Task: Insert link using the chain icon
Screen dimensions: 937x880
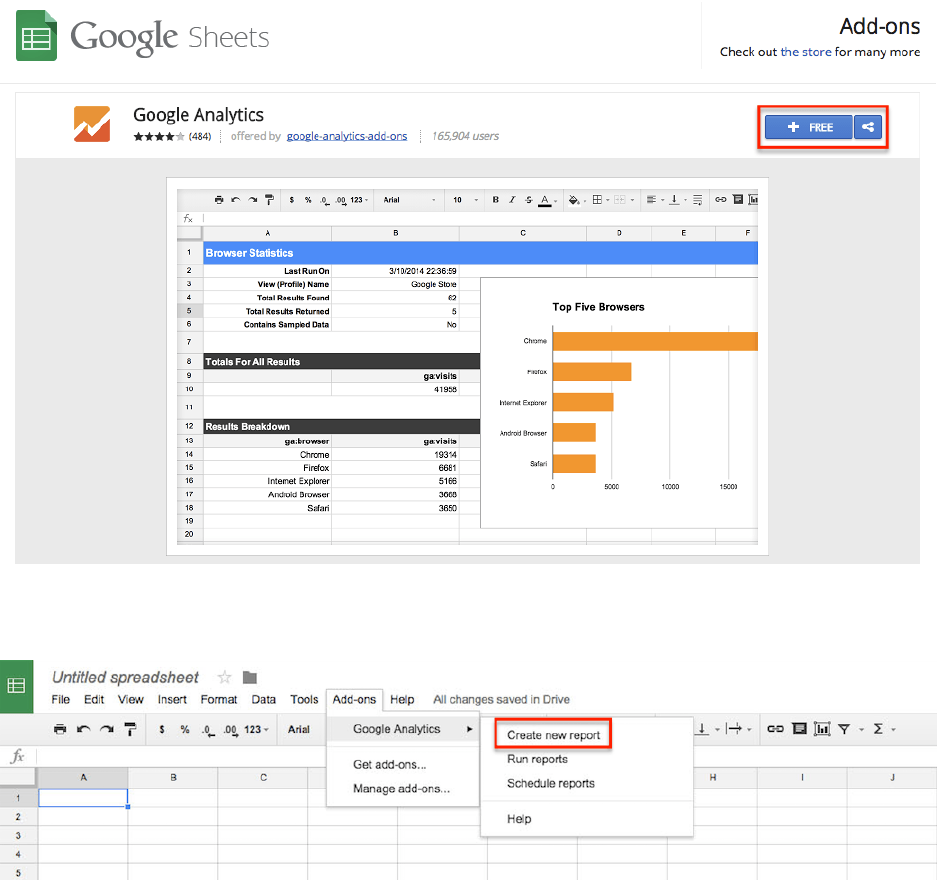Action: (775, 729)
